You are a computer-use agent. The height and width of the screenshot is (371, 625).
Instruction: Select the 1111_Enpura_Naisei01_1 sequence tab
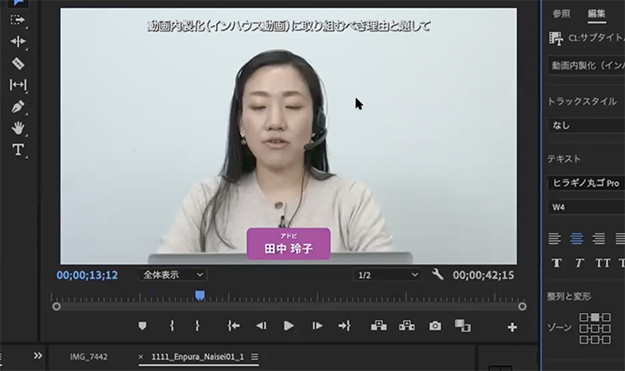(x=197, y=357)
